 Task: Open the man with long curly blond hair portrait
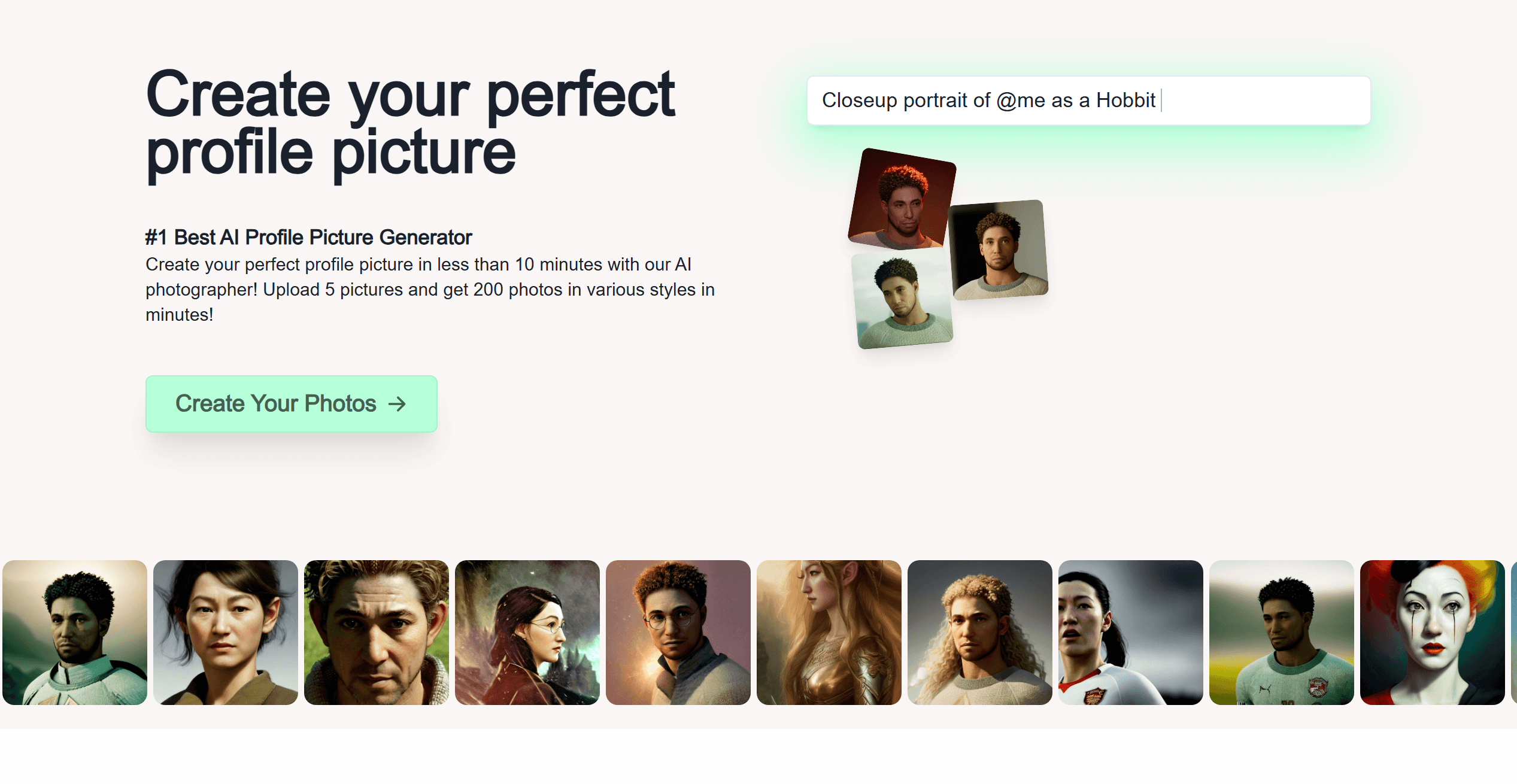(980, 633)
